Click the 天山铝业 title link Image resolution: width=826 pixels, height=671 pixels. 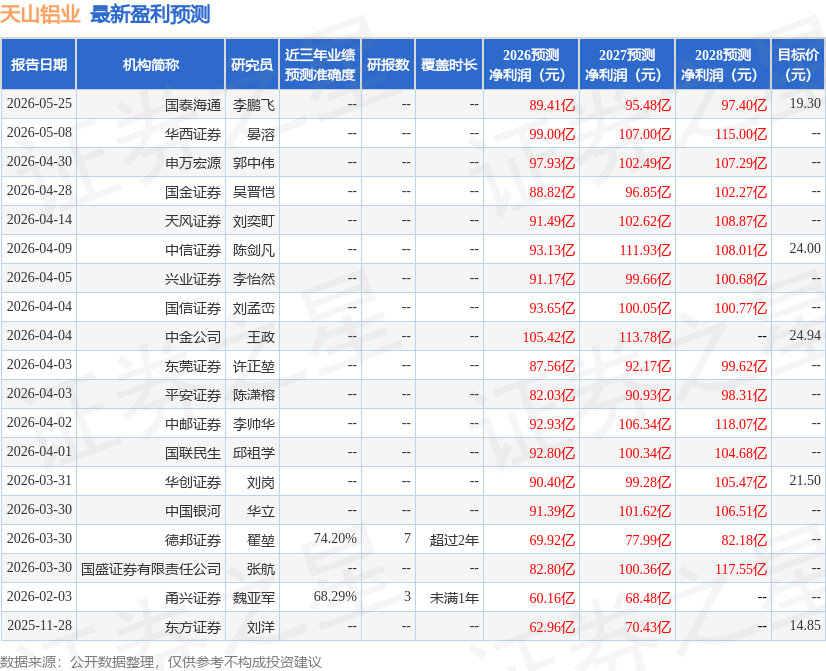point(40,14)
